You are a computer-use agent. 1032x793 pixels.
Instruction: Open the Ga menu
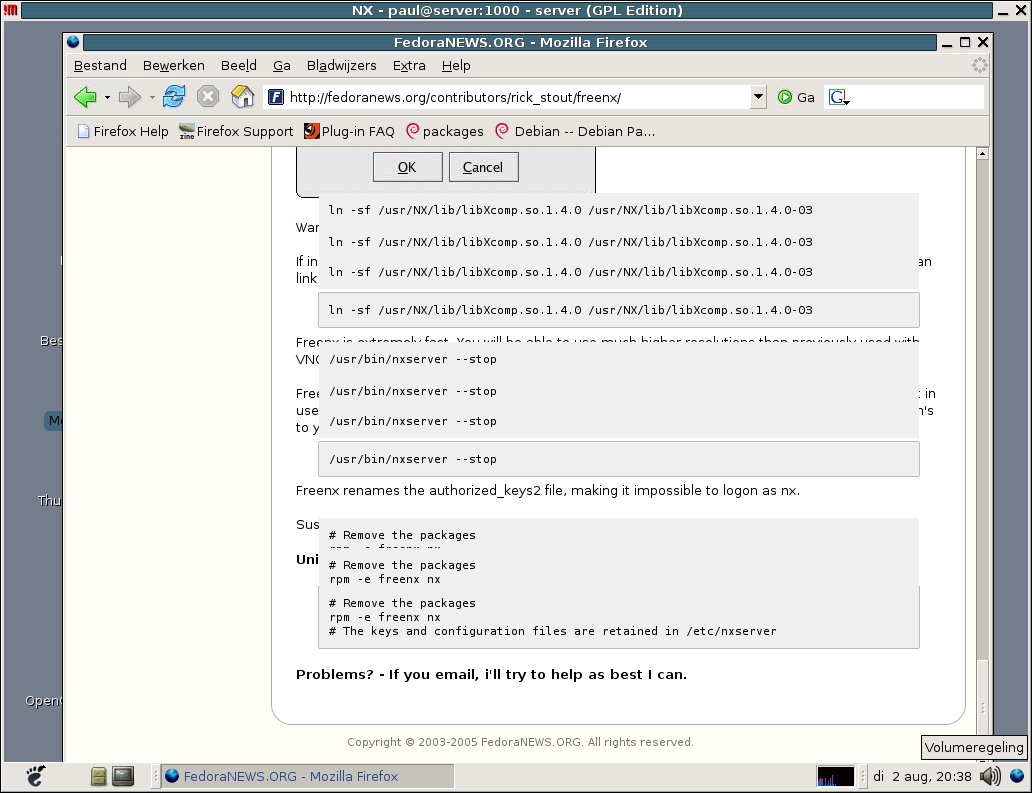pos(282,66)
